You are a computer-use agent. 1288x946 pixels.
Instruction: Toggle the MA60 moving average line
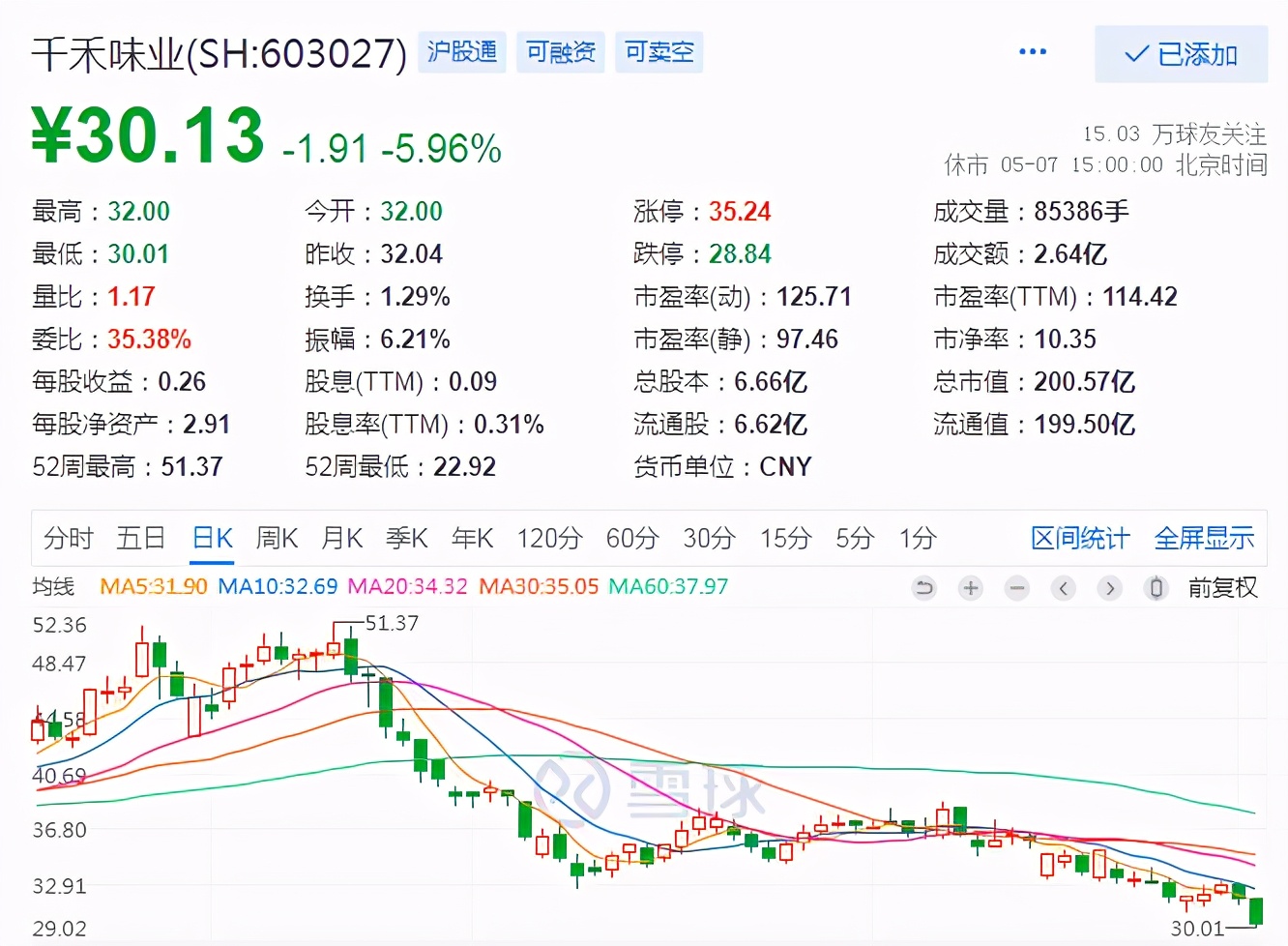pyautogui.click(x=667, y=586)
